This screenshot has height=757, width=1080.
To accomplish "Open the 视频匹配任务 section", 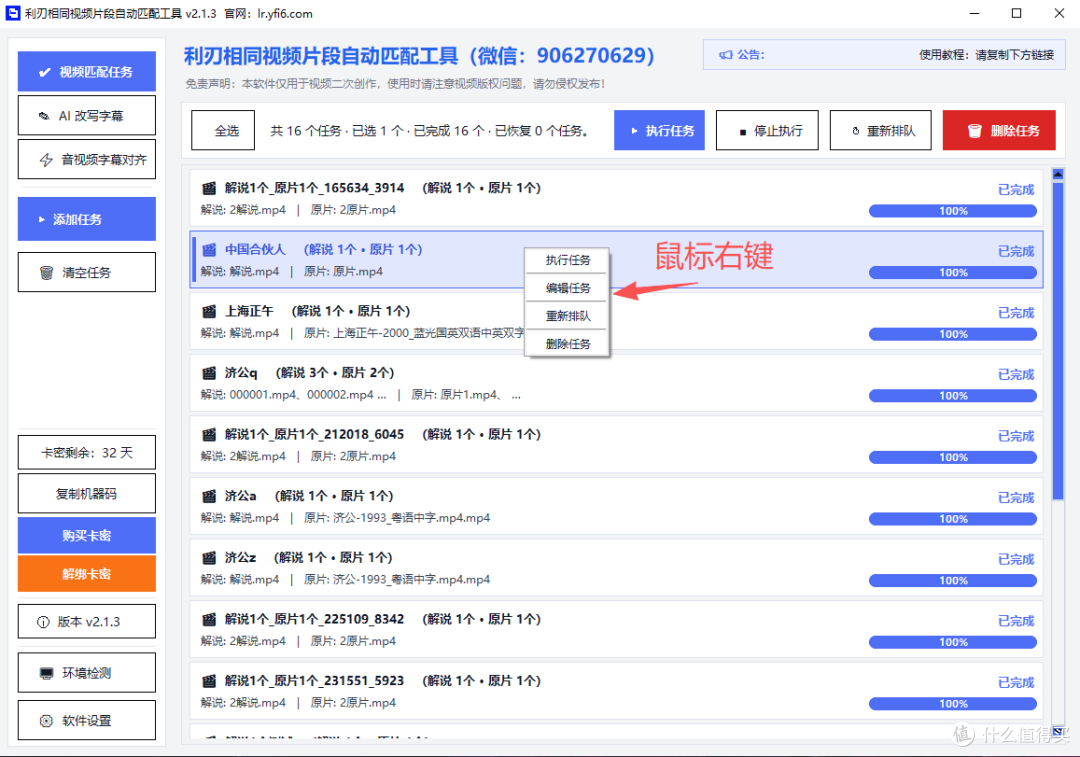I will [x=87, y=72].
